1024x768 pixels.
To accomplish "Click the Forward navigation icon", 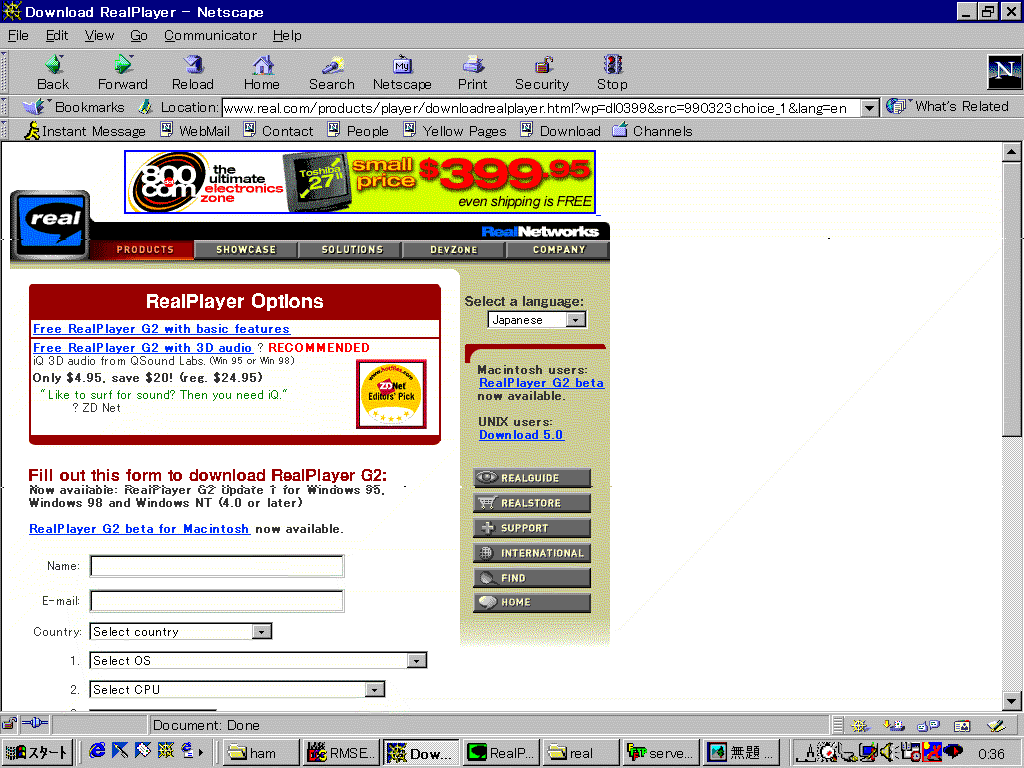I will tap(123, 72).
